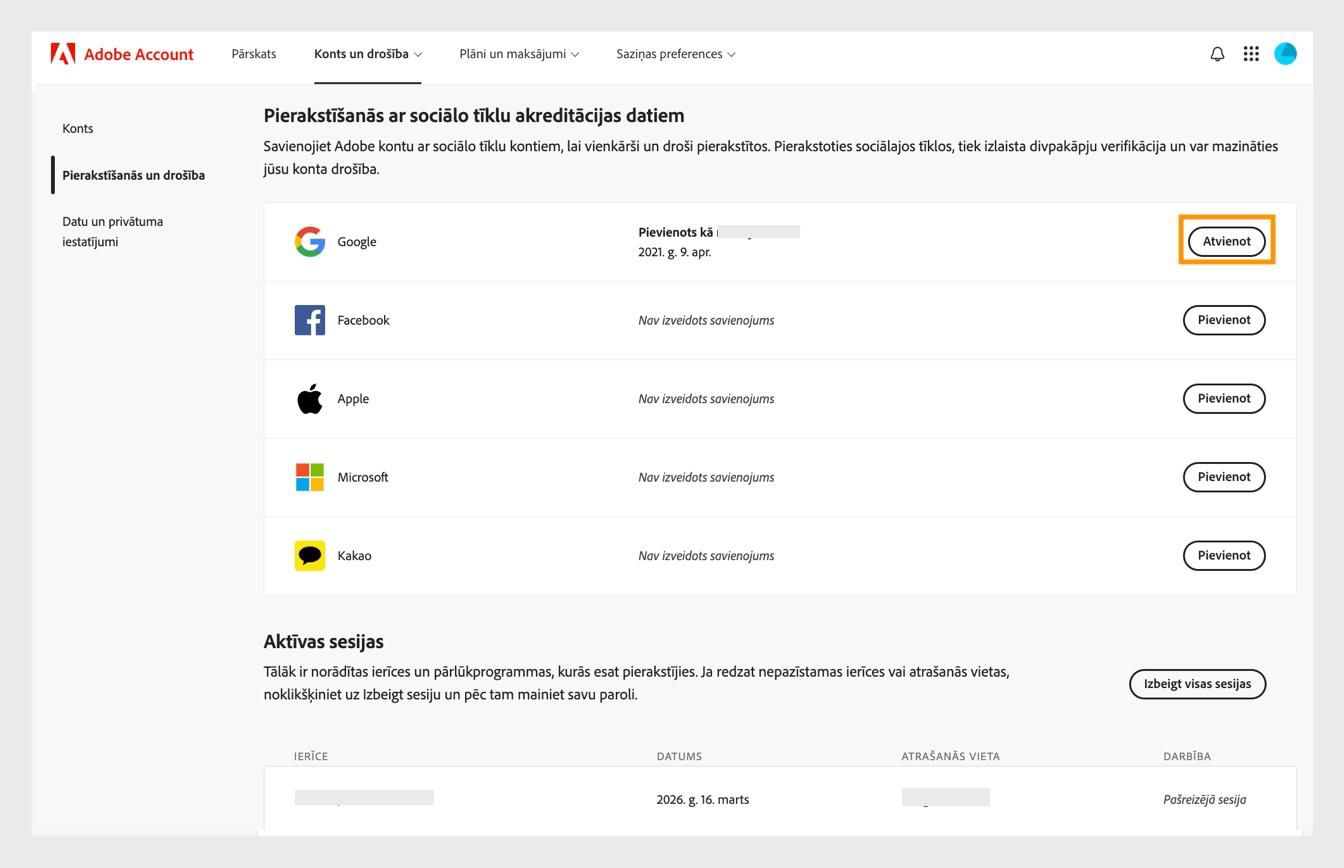Click the Facebook icon

(310, 320)
